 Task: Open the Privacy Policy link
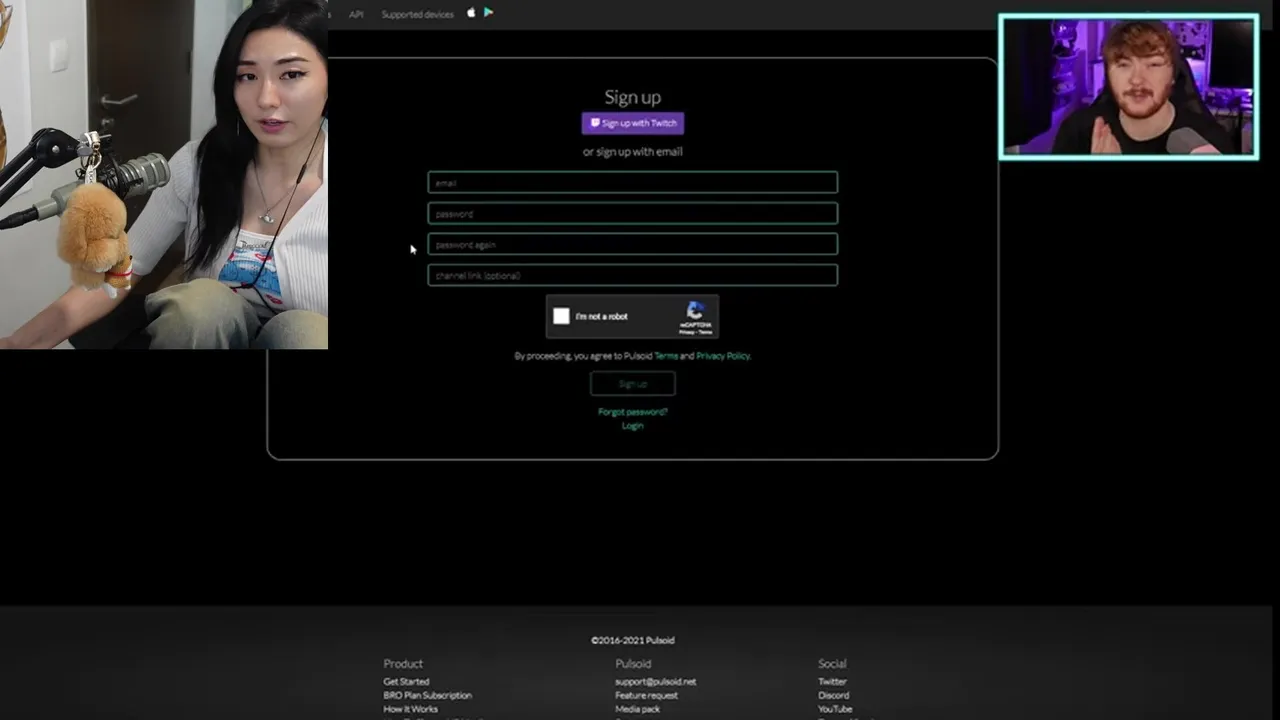pyautogui.click(x=723, y=356)
